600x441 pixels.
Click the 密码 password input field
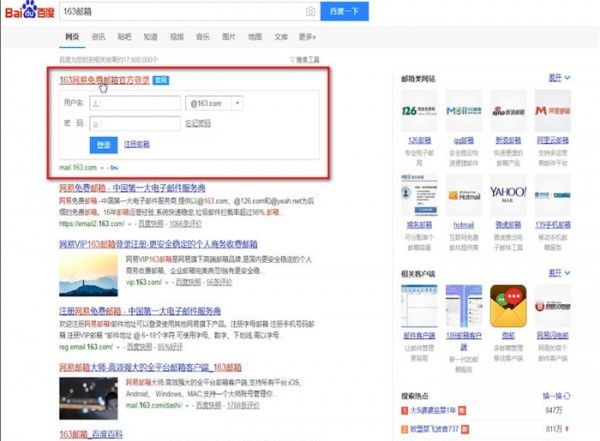135,124
